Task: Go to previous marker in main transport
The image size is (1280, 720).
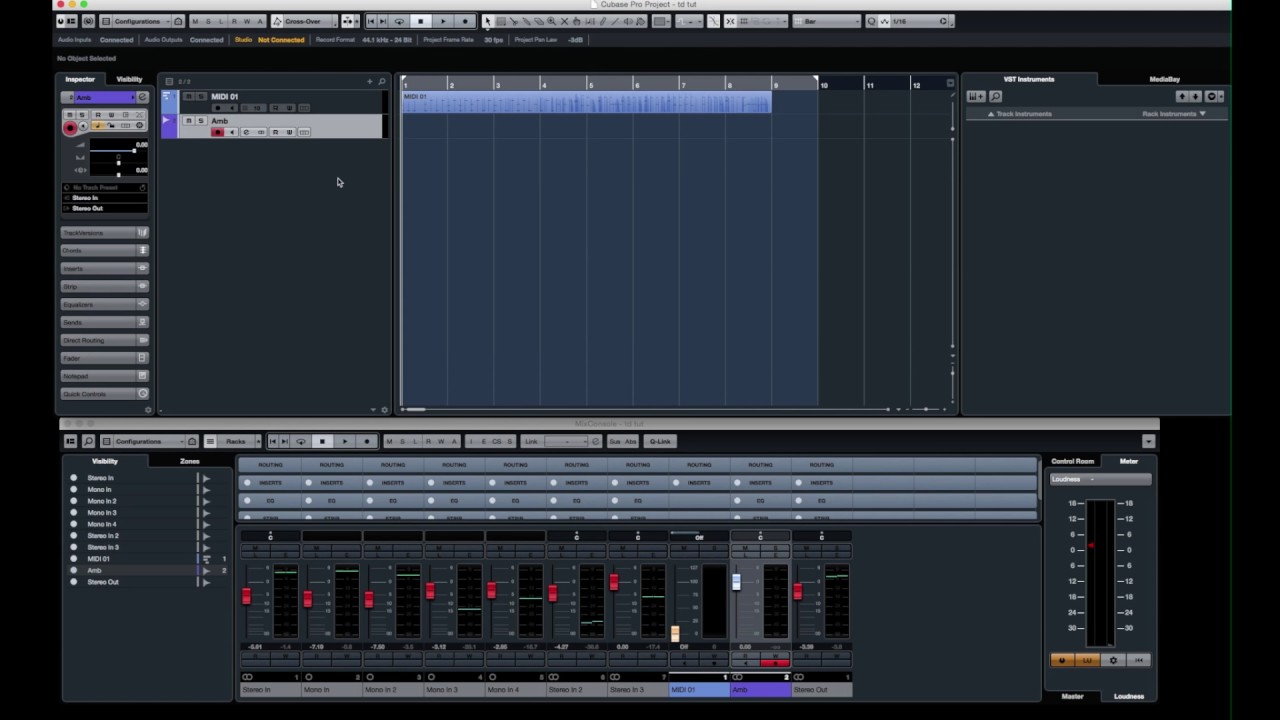Action: click(371, 21)
